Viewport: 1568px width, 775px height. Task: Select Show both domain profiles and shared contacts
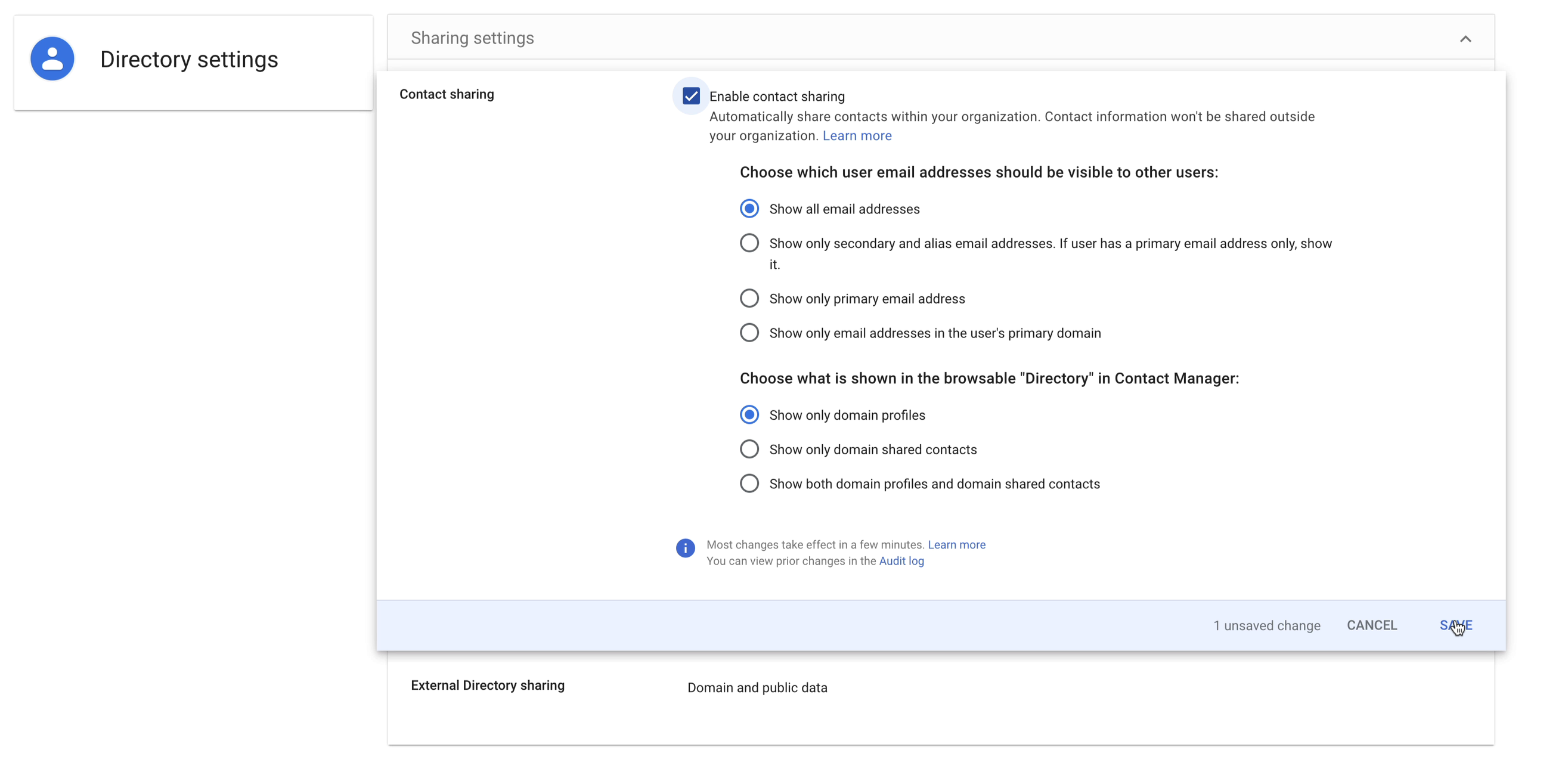(749, 483)
